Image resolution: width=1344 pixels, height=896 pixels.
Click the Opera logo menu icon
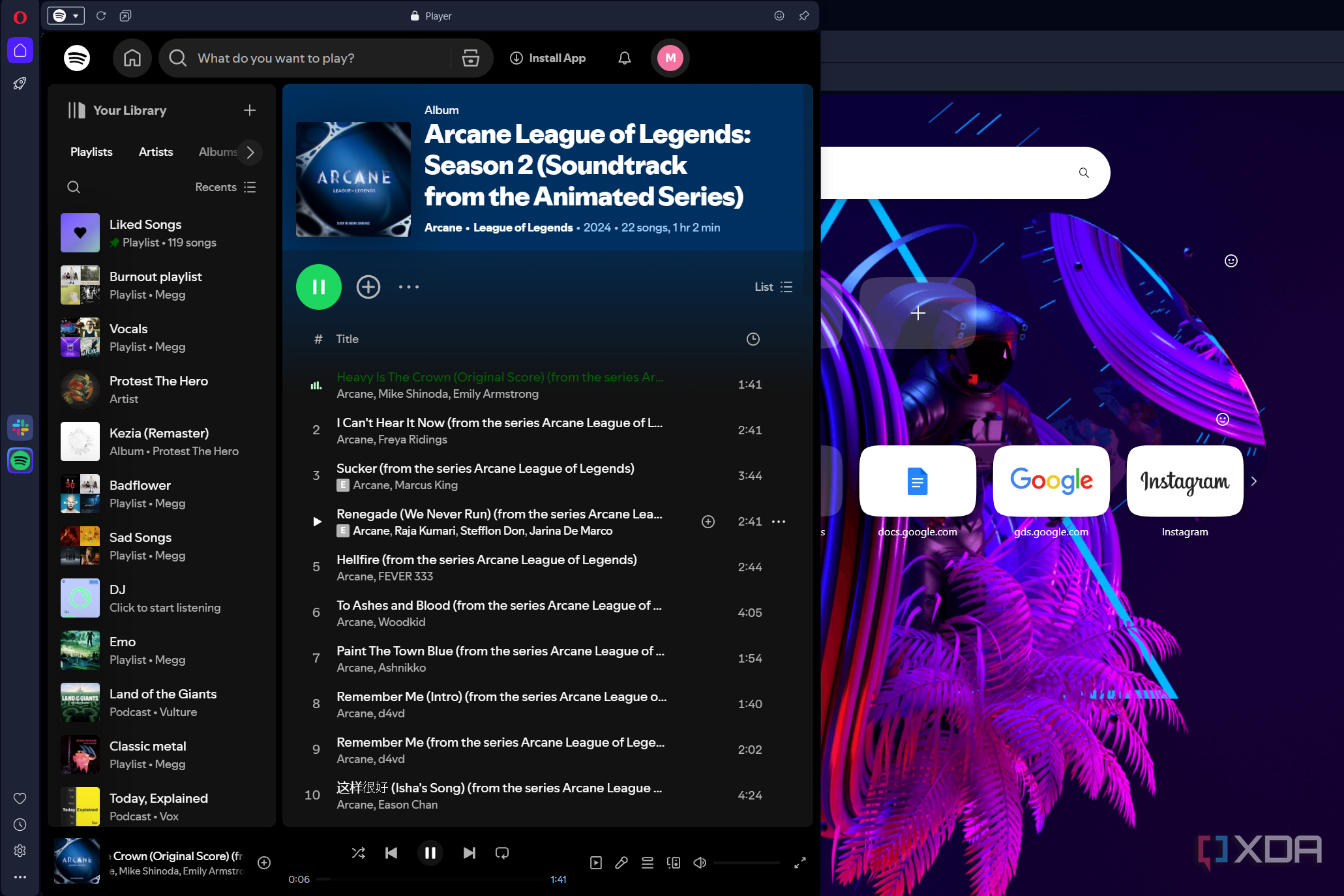pos(20,17)
